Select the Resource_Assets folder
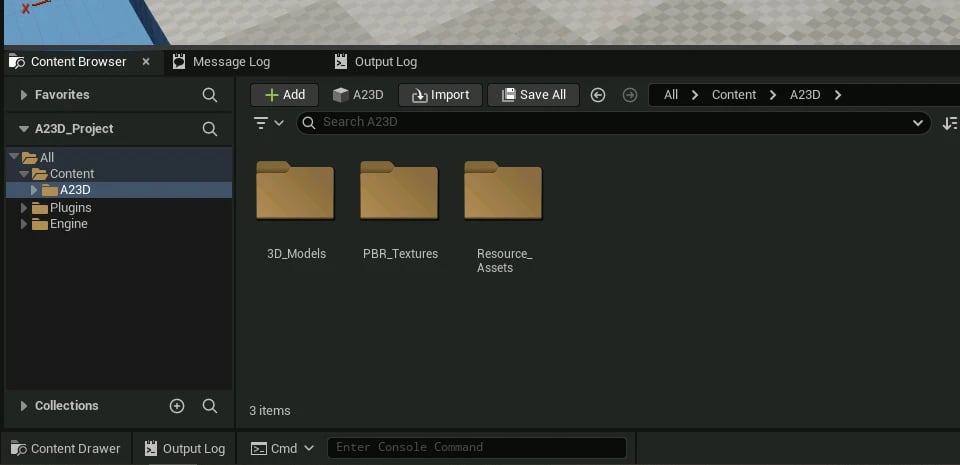 click(504, 217)
